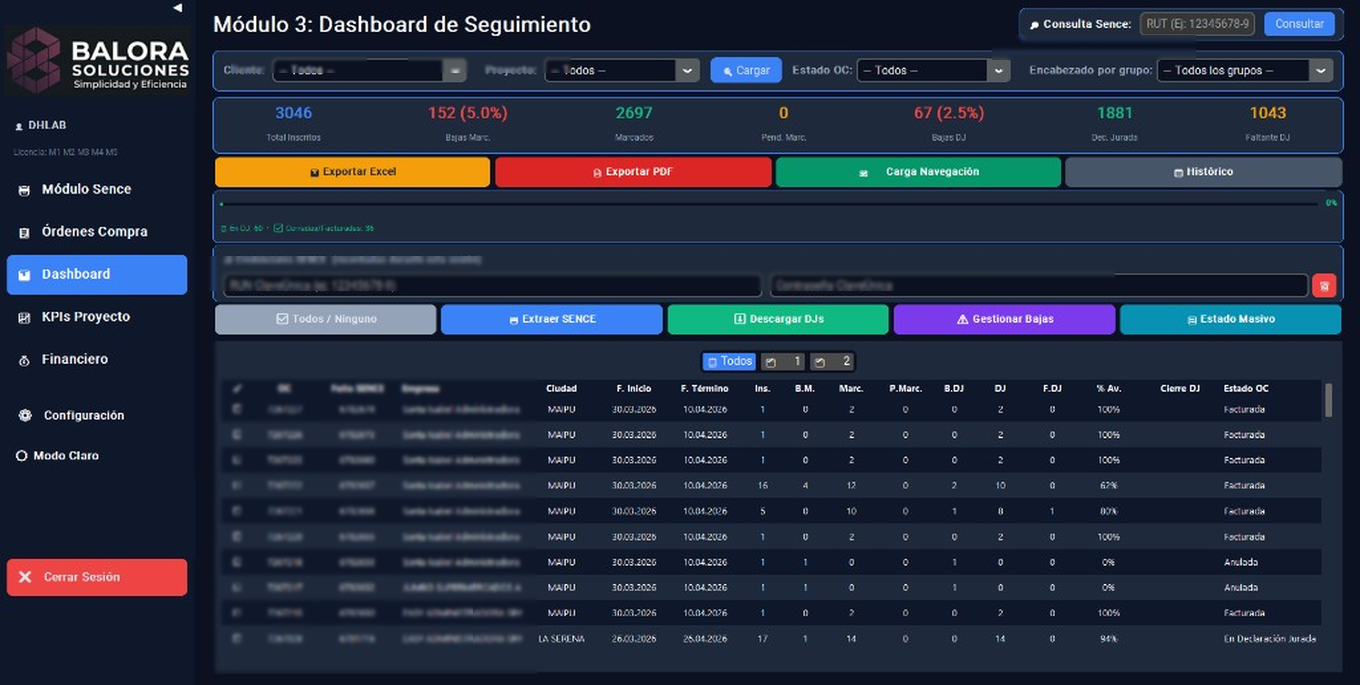Click the 1043 Faltante DJ stat
The height and width of the screenshot is (685, 1360).
[1268, 123]
